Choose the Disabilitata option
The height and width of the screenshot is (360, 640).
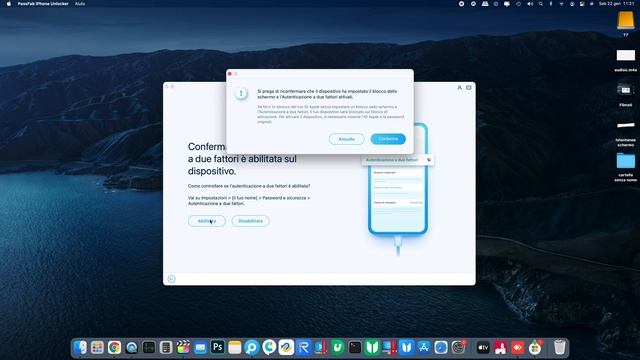coord(250,221)
